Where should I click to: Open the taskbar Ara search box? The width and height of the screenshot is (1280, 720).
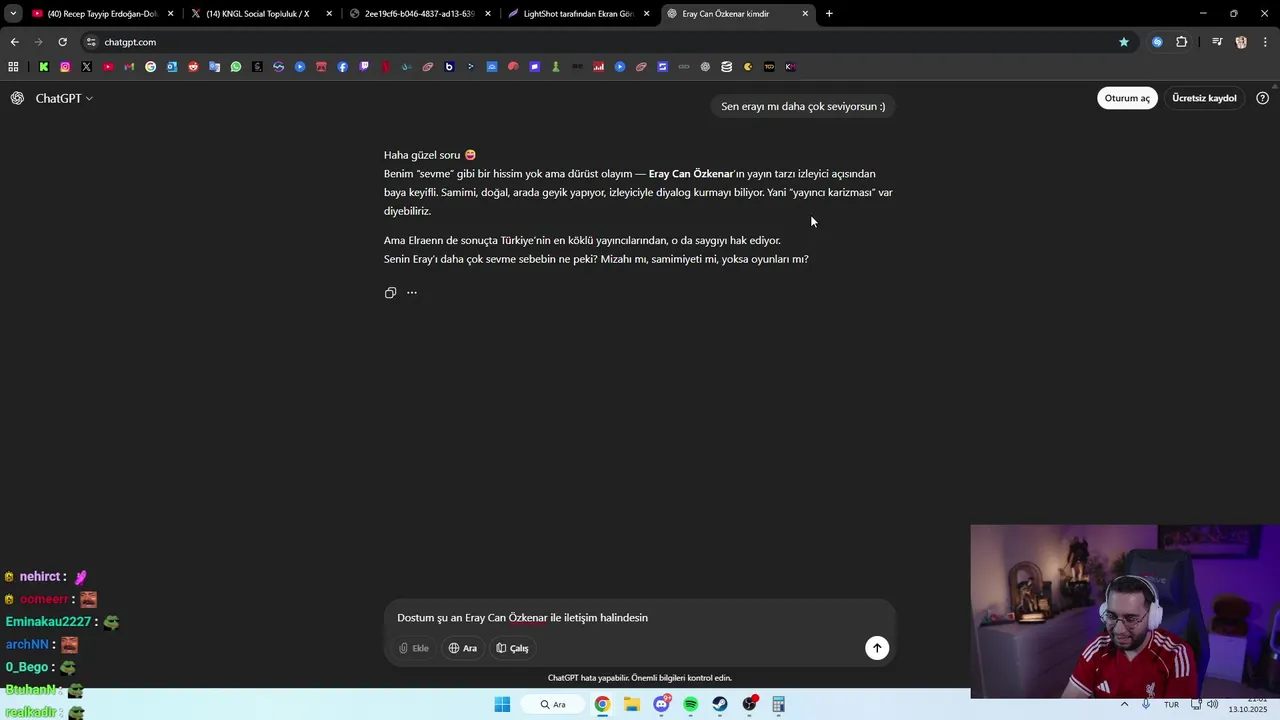click(x=553, y=704)
